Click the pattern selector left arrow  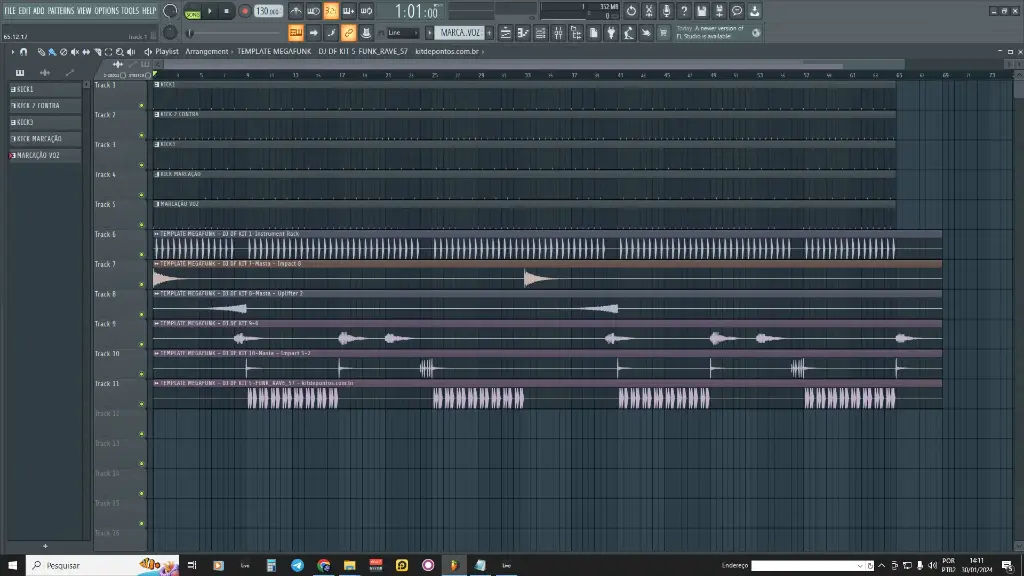click(429, 33)
